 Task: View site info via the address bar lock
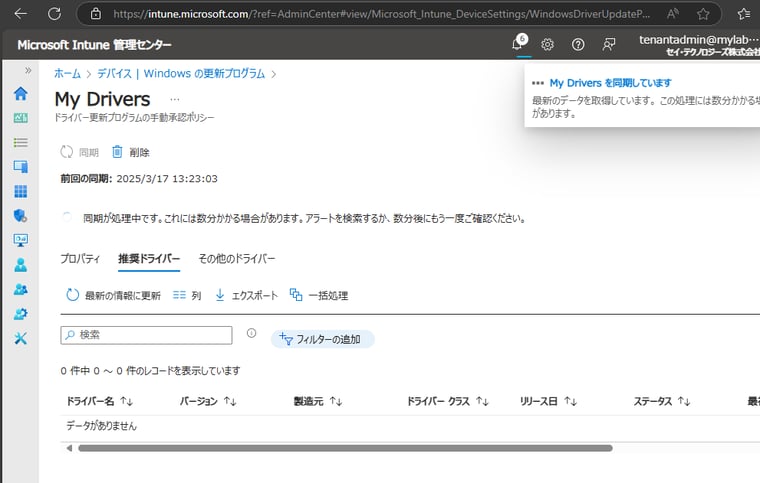[96, 14]
